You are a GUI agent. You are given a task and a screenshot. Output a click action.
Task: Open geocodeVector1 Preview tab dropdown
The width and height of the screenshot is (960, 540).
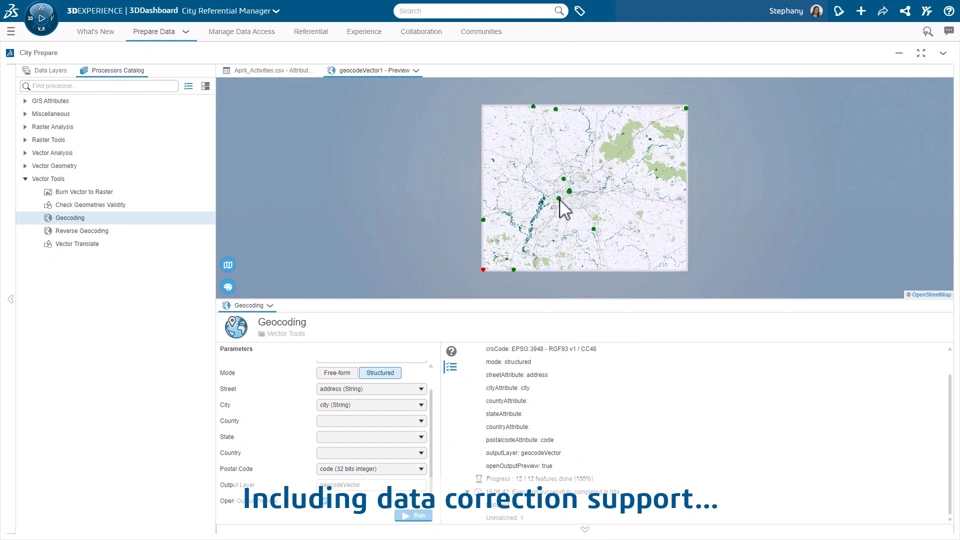[416, 70]
